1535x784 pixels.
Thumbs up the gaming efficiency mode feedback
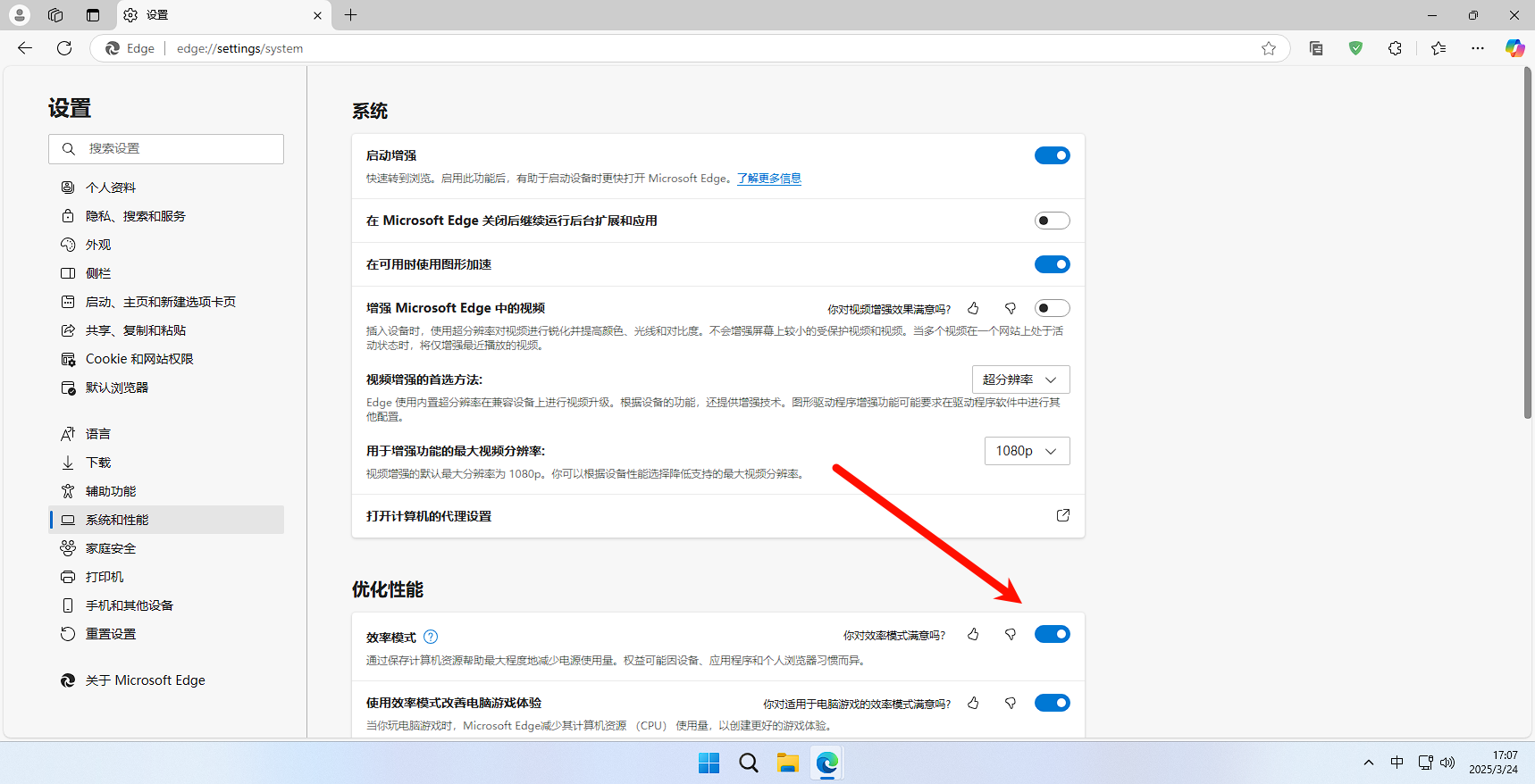tap(973, 703)
